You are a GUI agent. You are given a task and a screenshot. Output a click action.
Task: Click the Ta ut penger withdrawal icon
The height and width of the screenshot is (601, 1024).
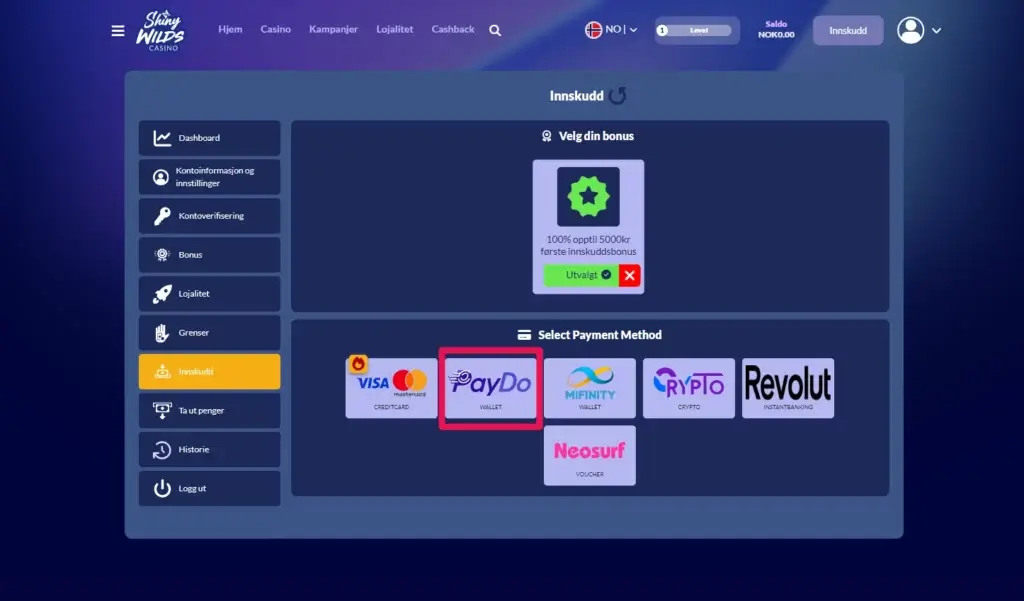162,410
